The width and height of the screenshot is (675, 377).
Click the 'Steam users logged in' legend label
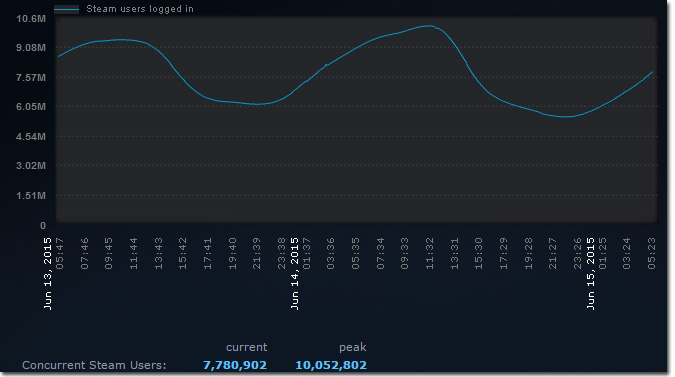click(x=140, y=9)
